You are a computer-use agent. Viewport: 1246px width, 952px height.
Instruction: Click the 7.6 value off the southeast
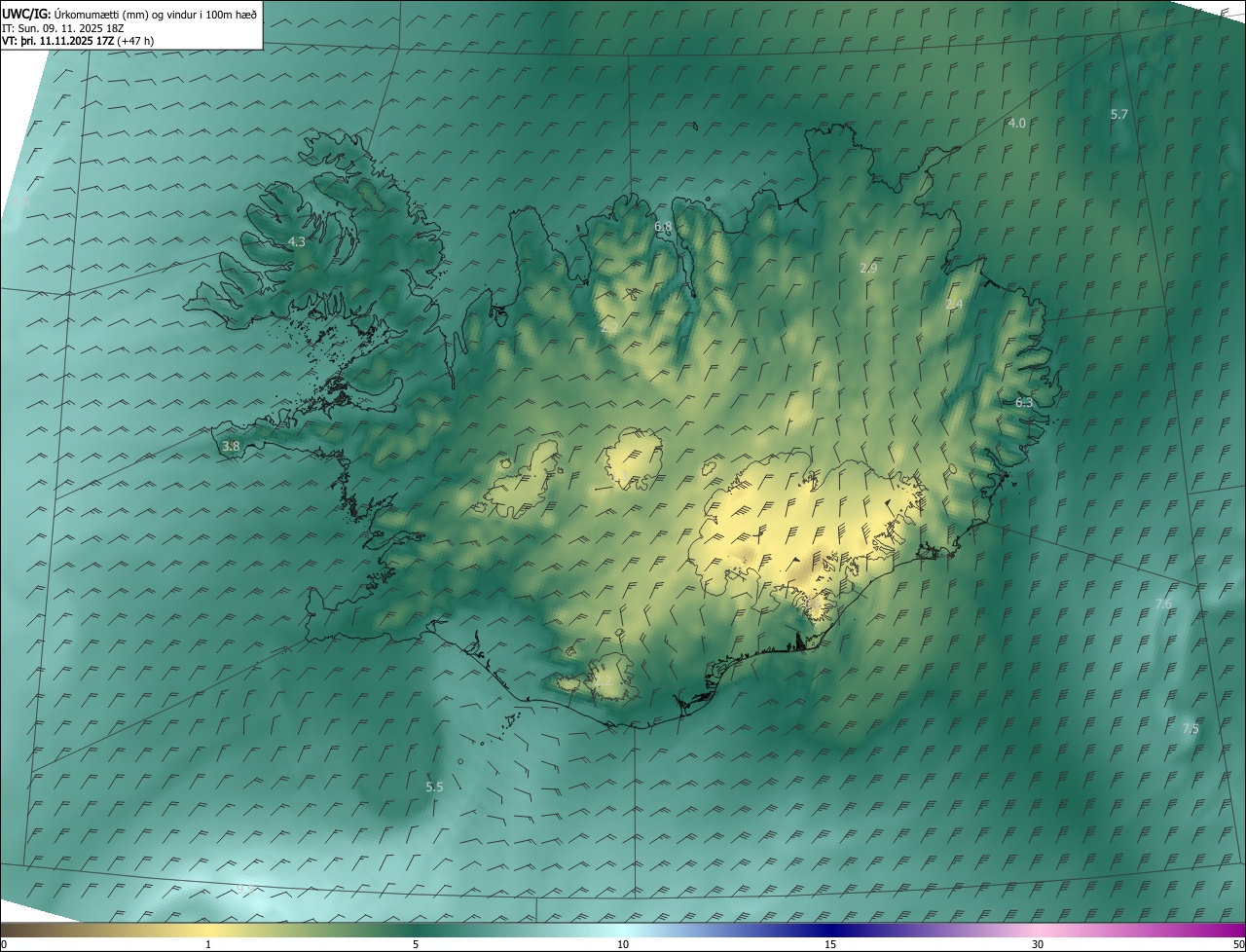point(1163,604)
